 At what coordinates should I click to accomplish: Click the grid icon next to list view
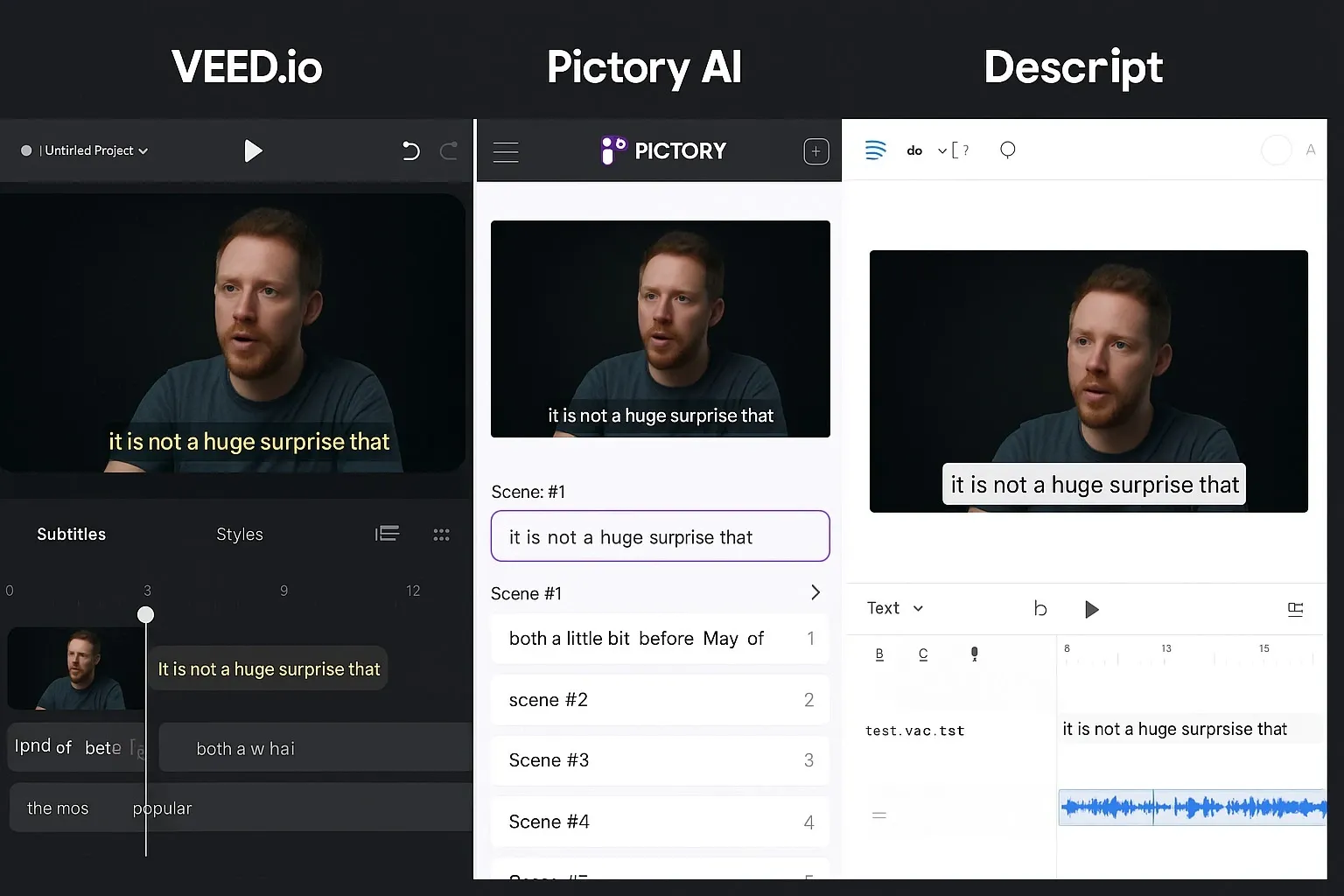click(x=442, y=535)
